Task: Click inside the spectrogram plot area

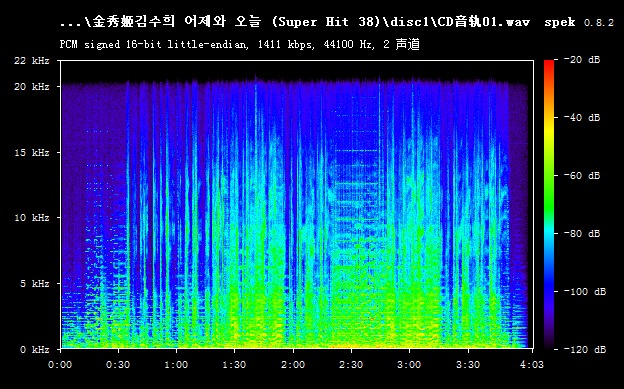Action: 296,205
